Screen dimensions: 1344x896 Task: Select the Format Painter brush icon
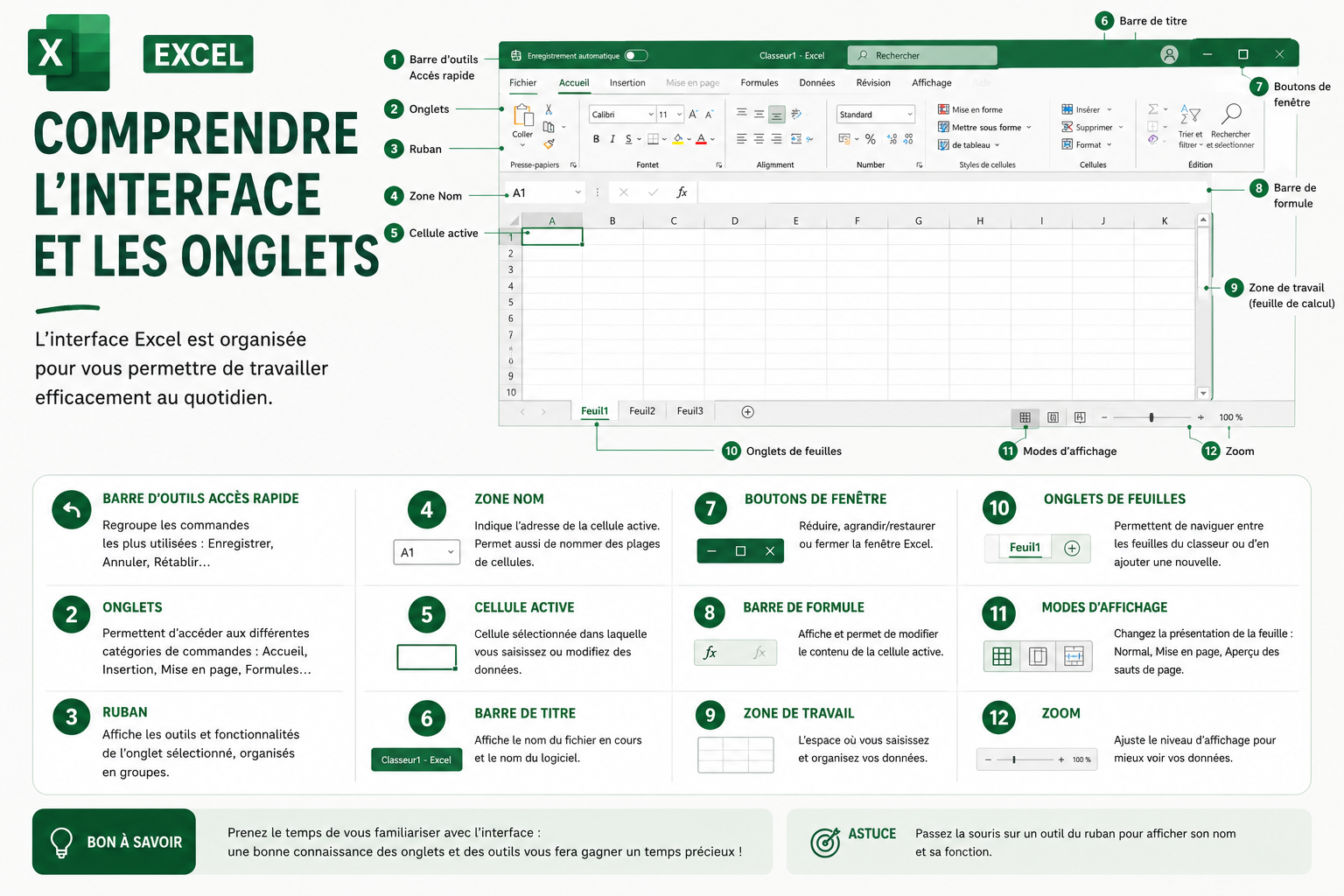549,143
